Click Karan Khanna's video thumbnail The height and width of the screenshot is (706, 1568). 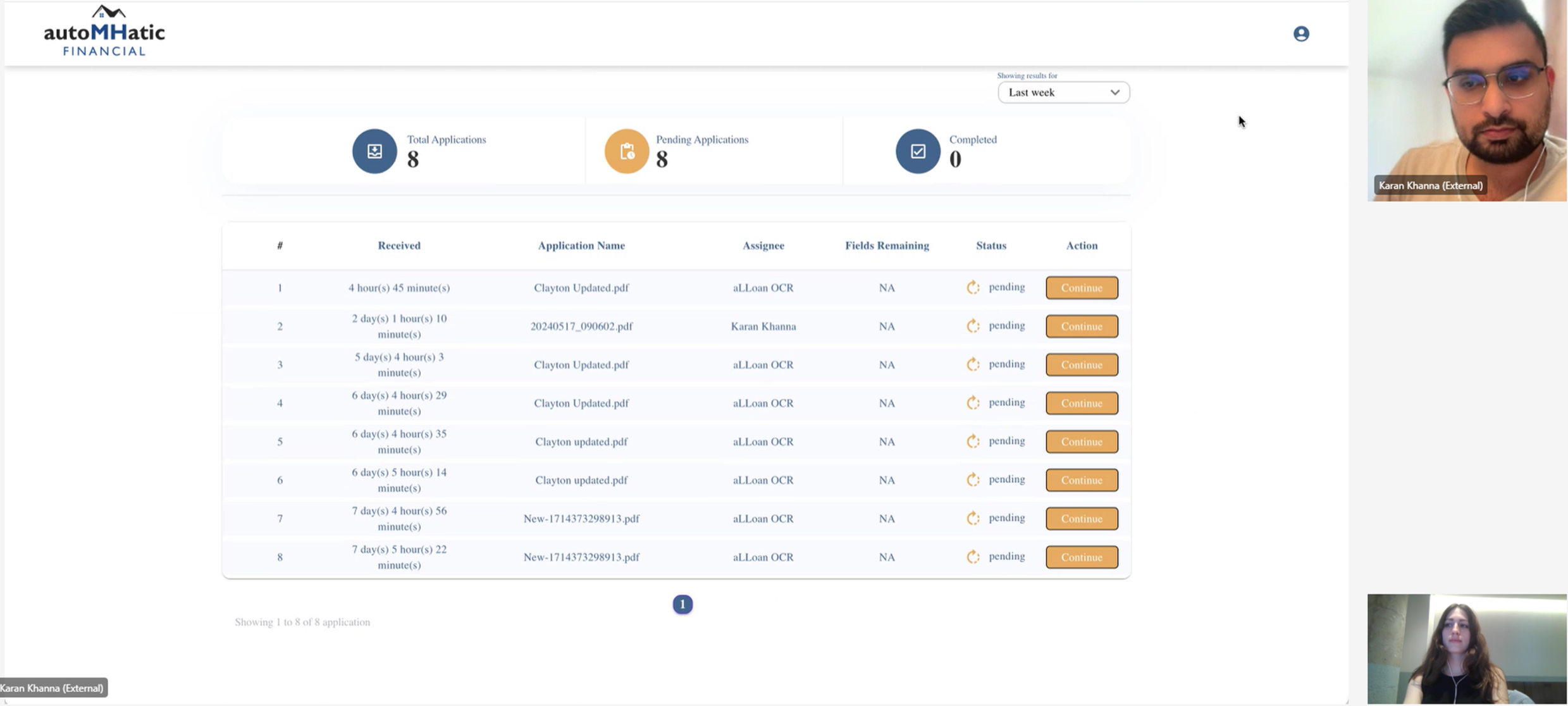coord(1466,101)
